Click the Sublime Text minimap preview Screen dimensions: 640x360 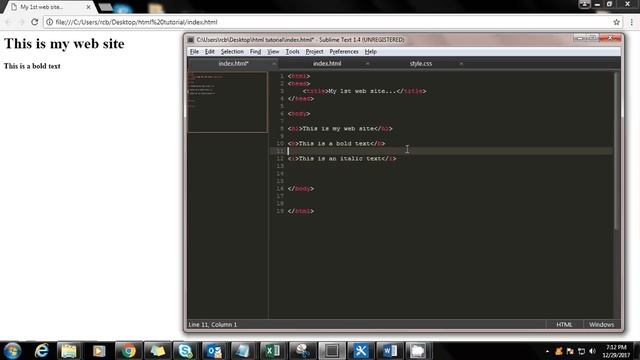point(227,102)
